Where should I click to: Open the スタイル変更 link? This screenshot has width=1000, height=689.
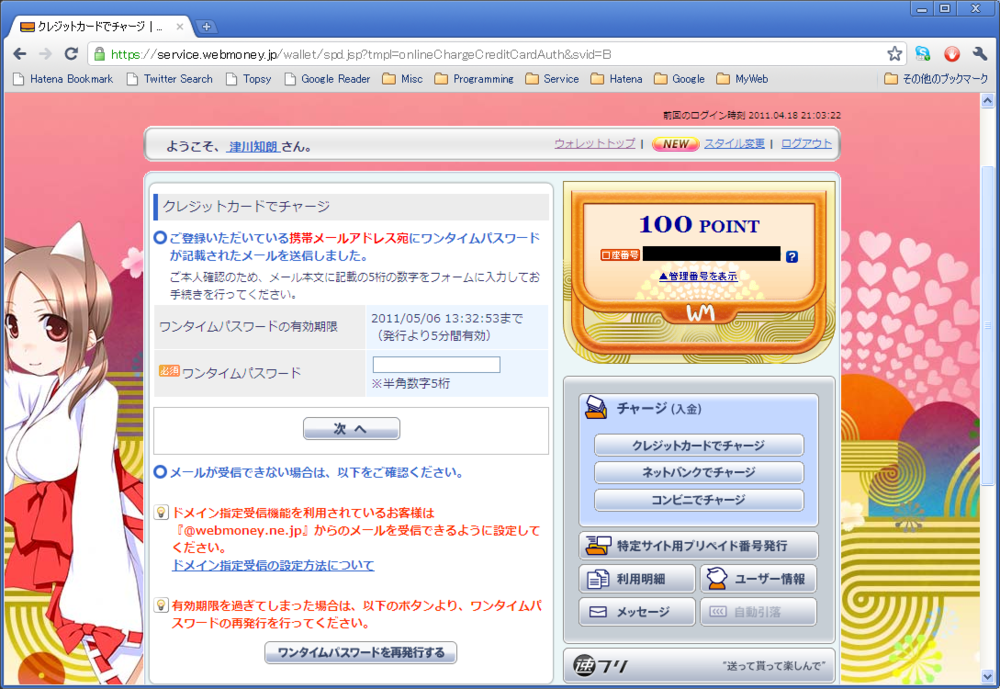[734, 144]
